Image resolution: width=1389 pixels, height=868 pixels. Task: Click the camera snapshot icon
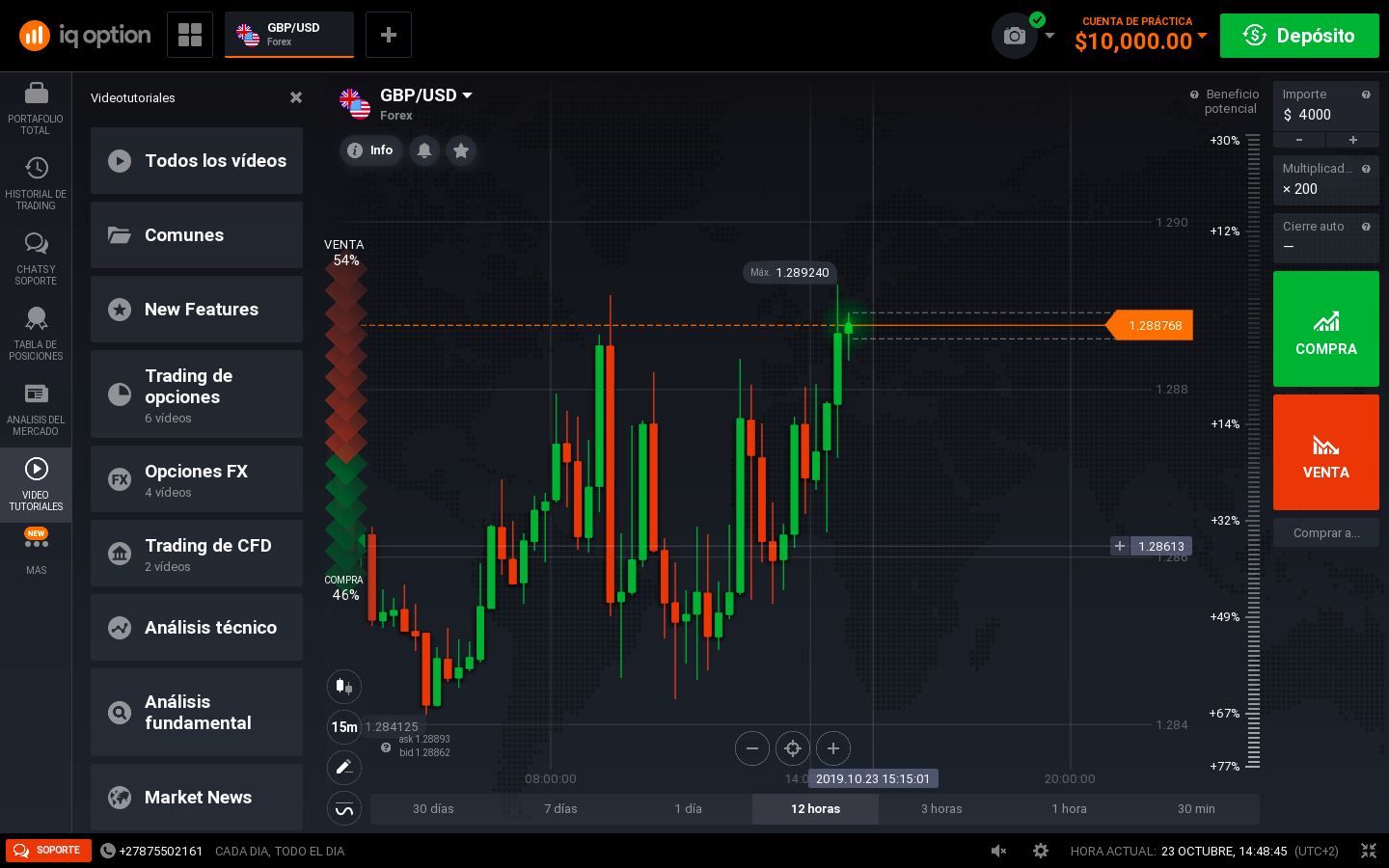pyautogui.click(x=1014, y=36)
